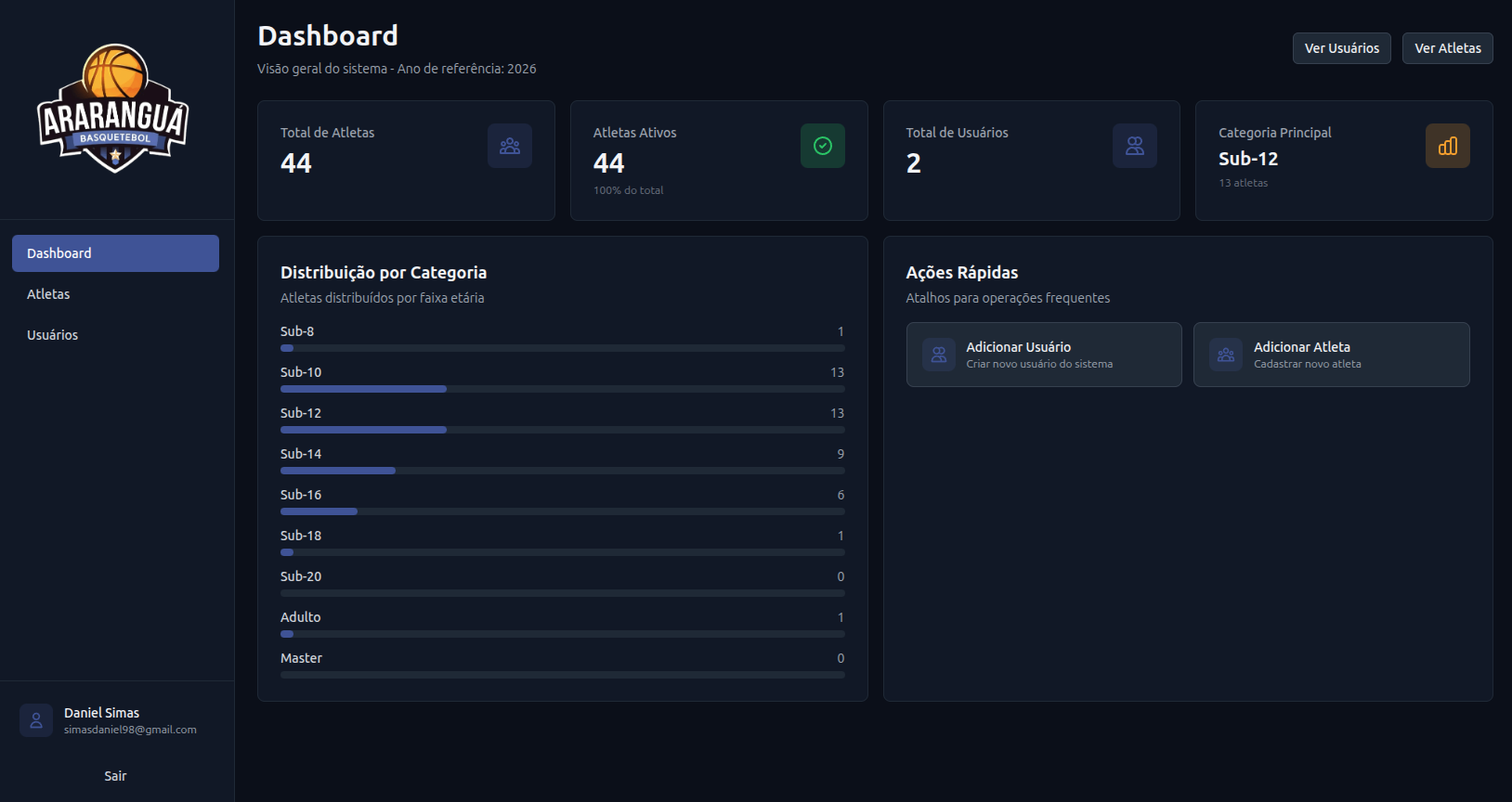Click the Ver Usuários button
The height and width of the screenshot is (802, 1512).
(1342, 48)
